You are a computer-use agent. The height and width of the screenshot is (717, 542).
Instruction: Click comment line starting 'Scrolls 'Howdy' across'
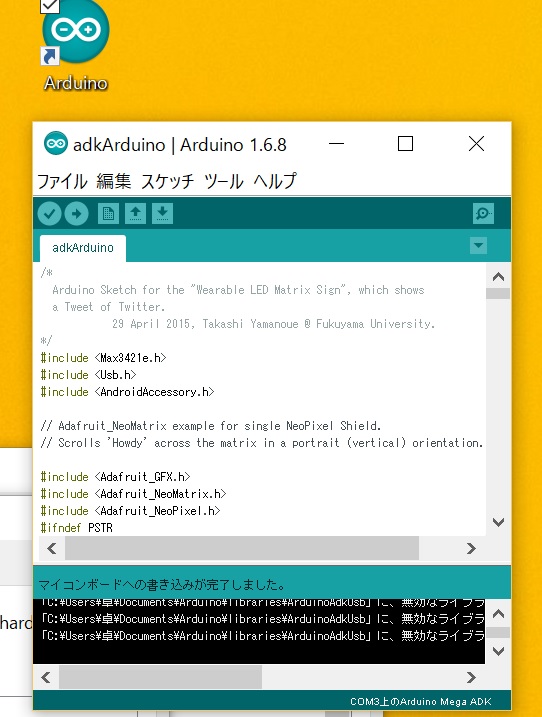tap(262, 443)
